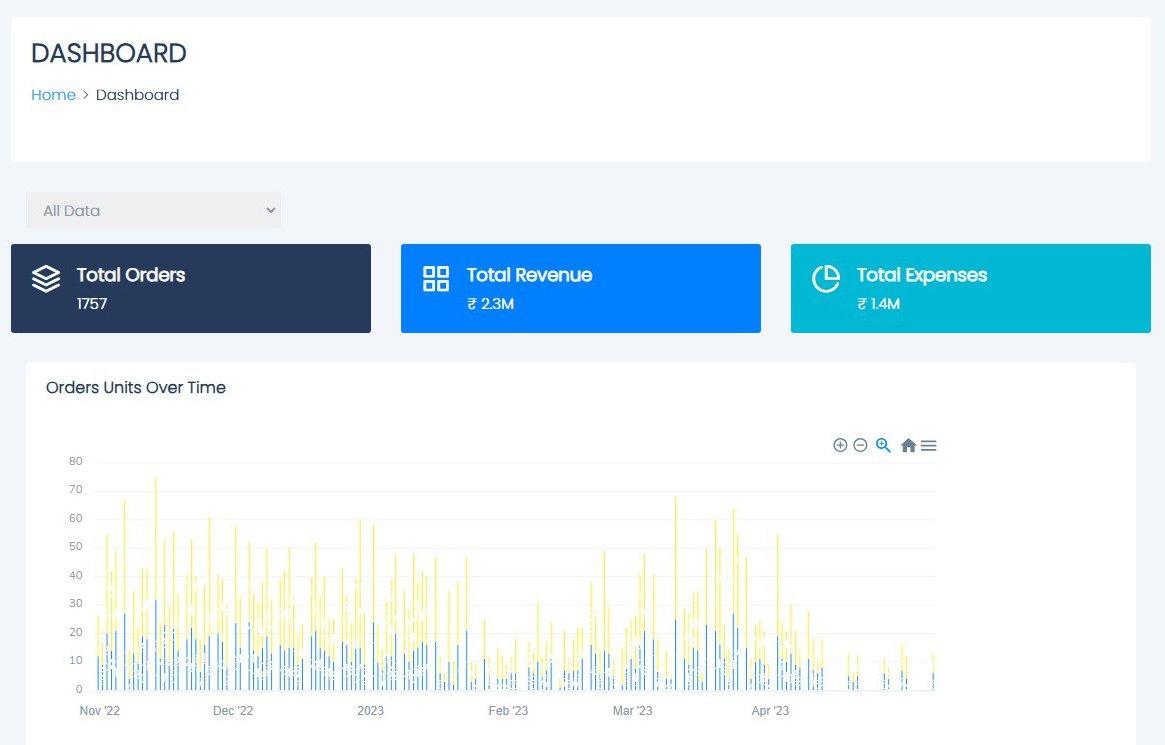Click the zoom out minus icon on chart
The image size is (1165, 745).
pyautogui.click(x=860, y=445)
